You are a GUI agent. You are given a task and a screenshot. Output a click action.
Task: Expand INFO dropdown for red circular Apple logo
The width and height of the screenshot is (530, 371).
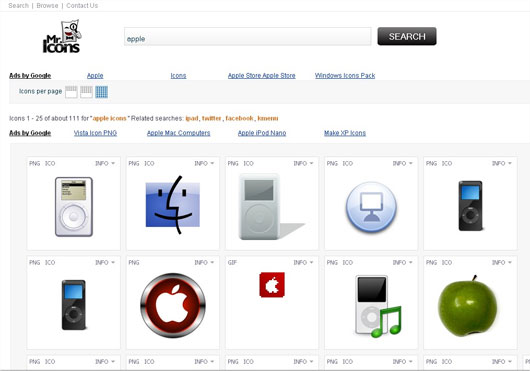tap(204, 263)
